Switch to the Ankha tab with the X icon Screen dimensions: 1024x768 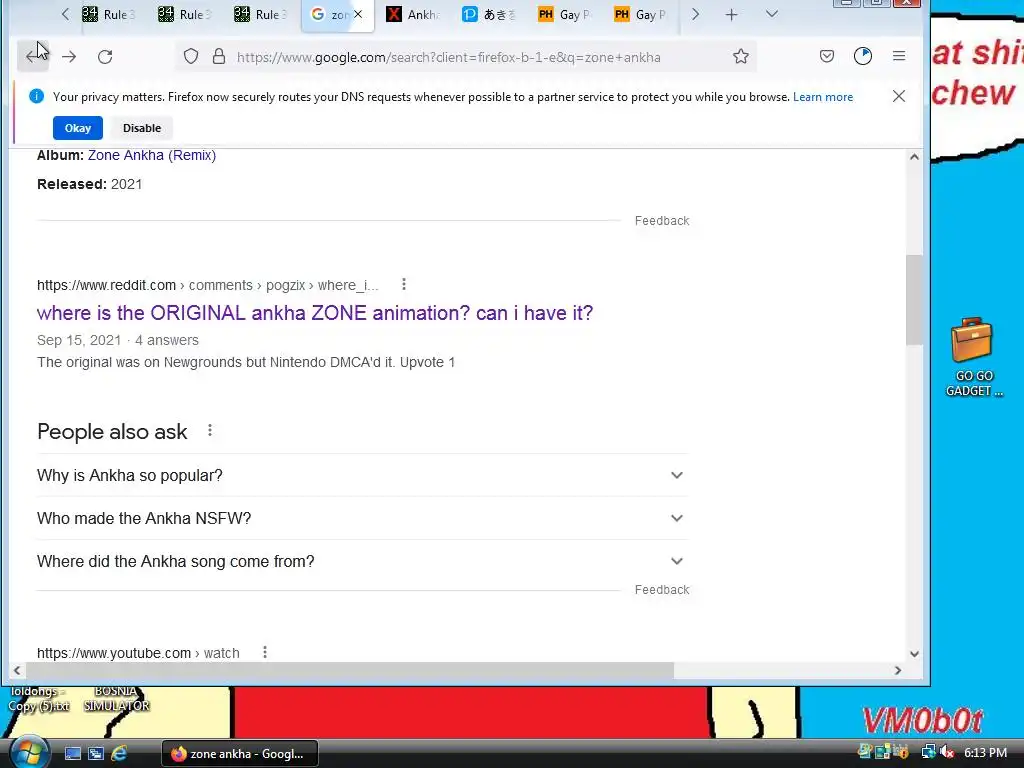(x=413, y=14)
